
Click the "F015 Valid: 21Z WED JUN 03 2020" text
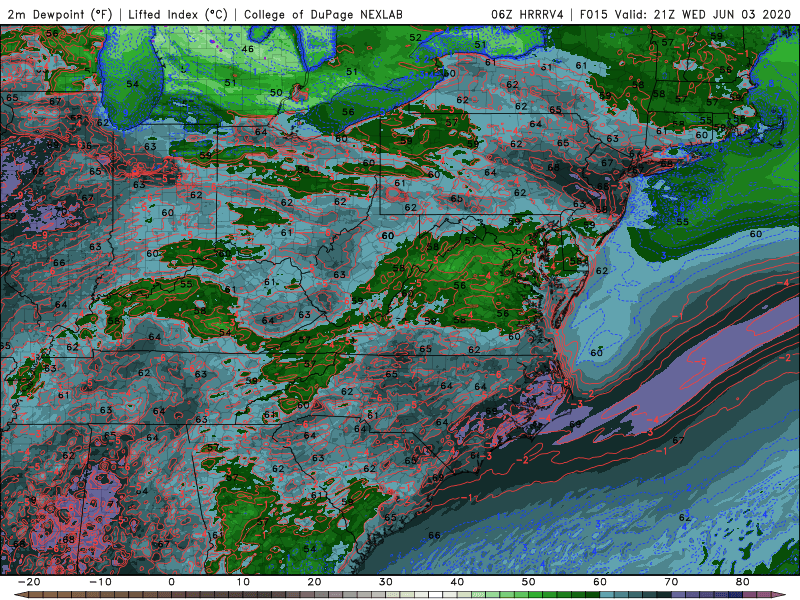click(685, 14)
